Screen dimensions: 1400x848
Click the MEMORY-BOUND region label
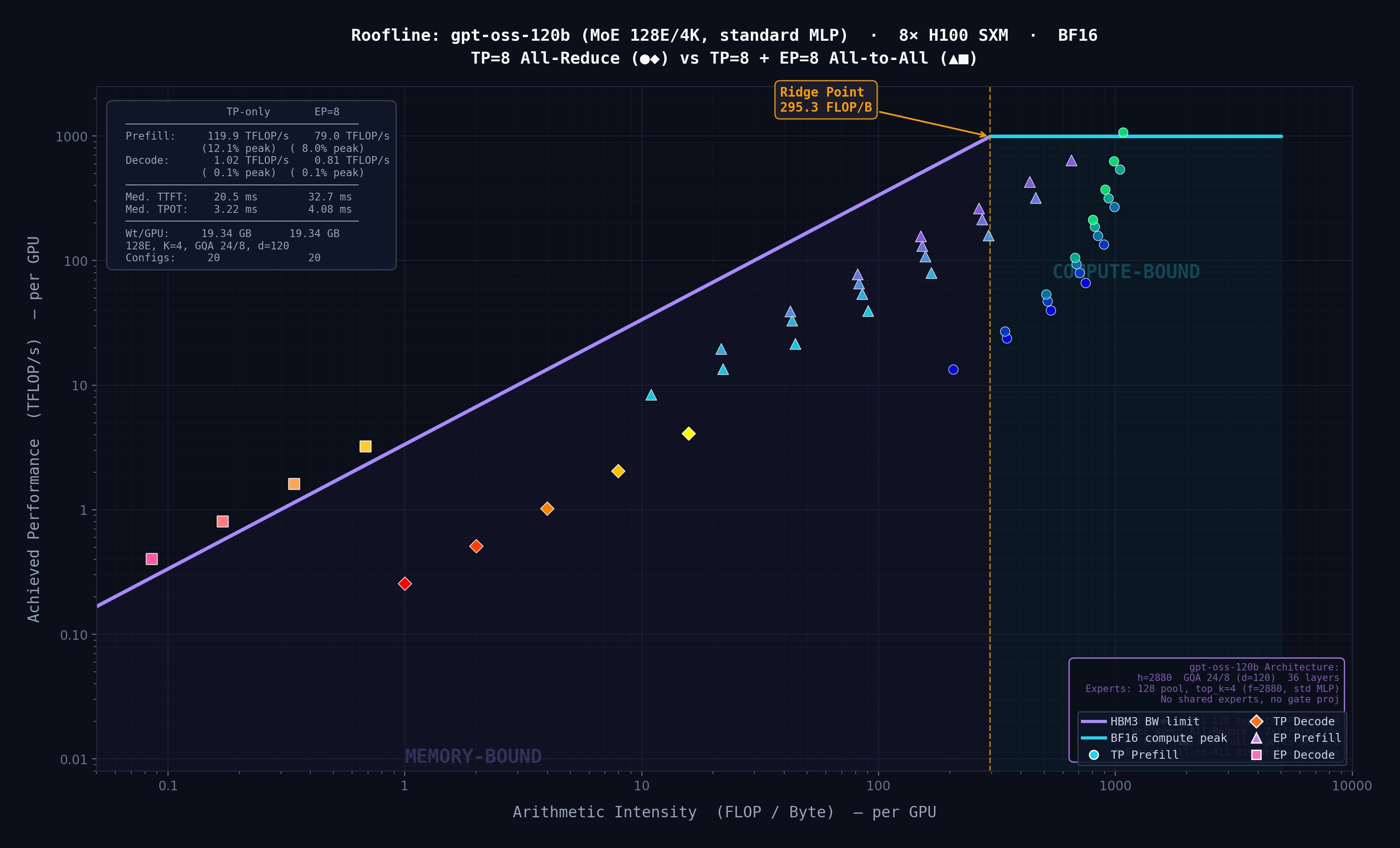click(x=473, y=756)
